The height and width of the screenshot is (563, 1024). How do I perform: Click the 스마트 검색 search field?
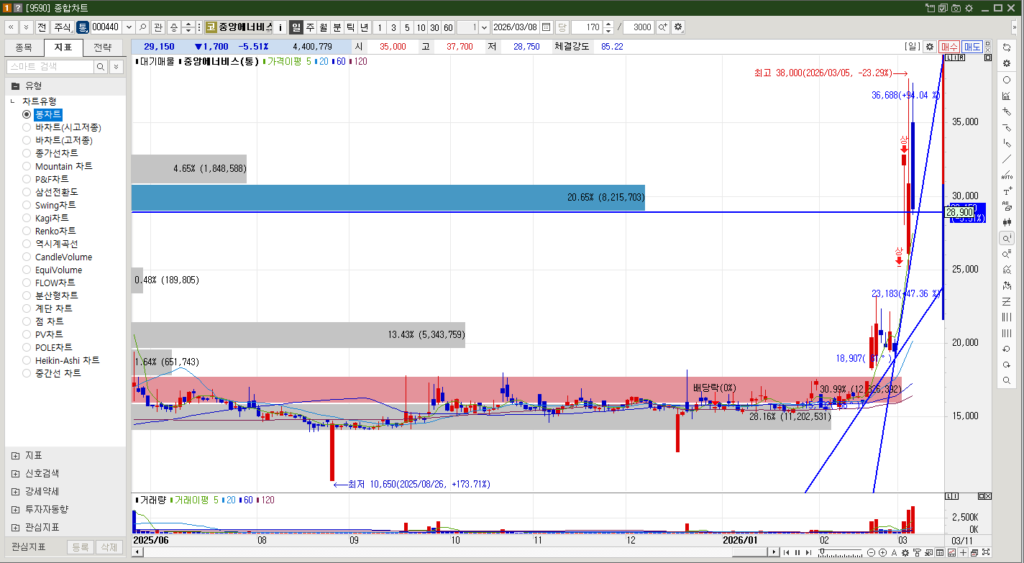pos(50,66)
